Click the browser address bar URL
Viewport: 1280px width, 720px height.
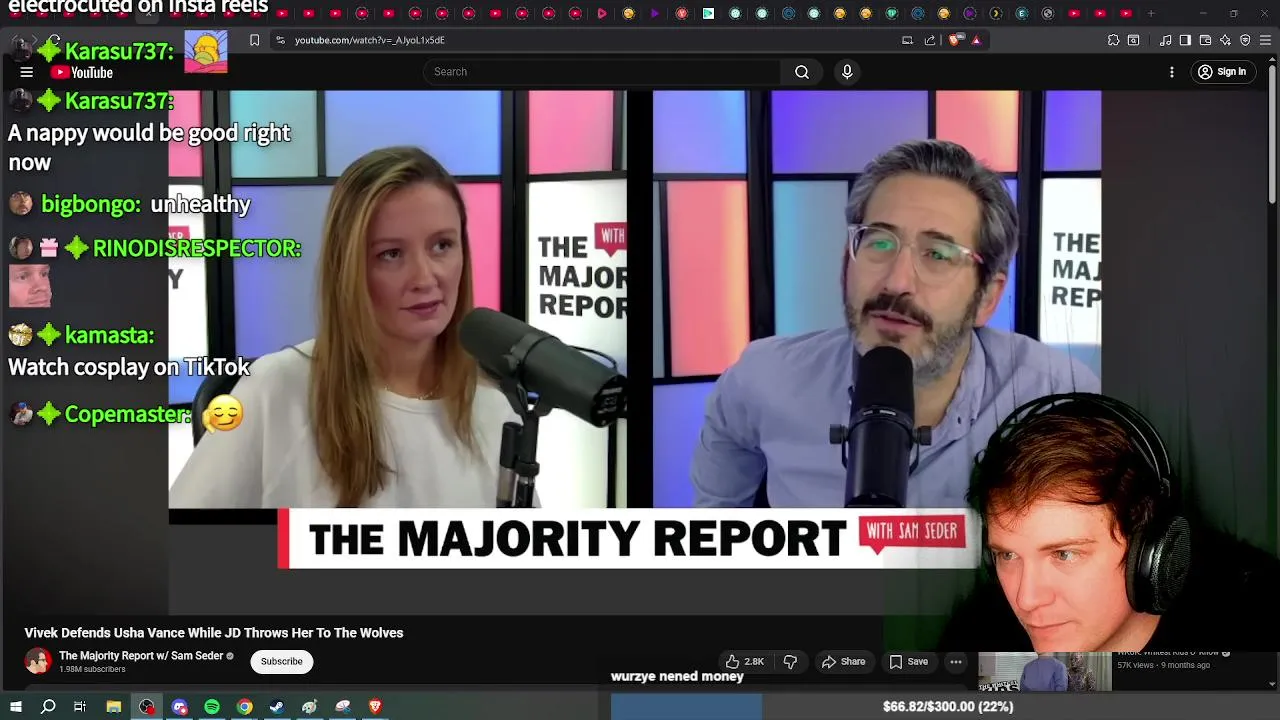pos(369,40)
